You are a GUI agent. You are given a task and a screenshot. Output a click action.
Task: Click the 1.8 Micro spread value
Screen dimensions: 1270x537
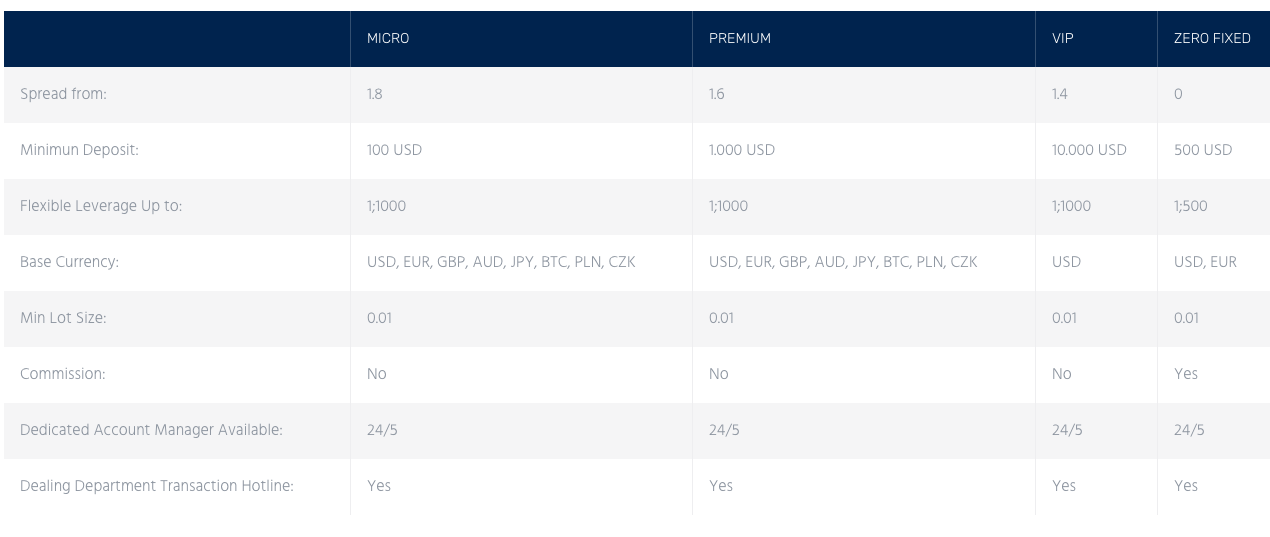(375, 95)
